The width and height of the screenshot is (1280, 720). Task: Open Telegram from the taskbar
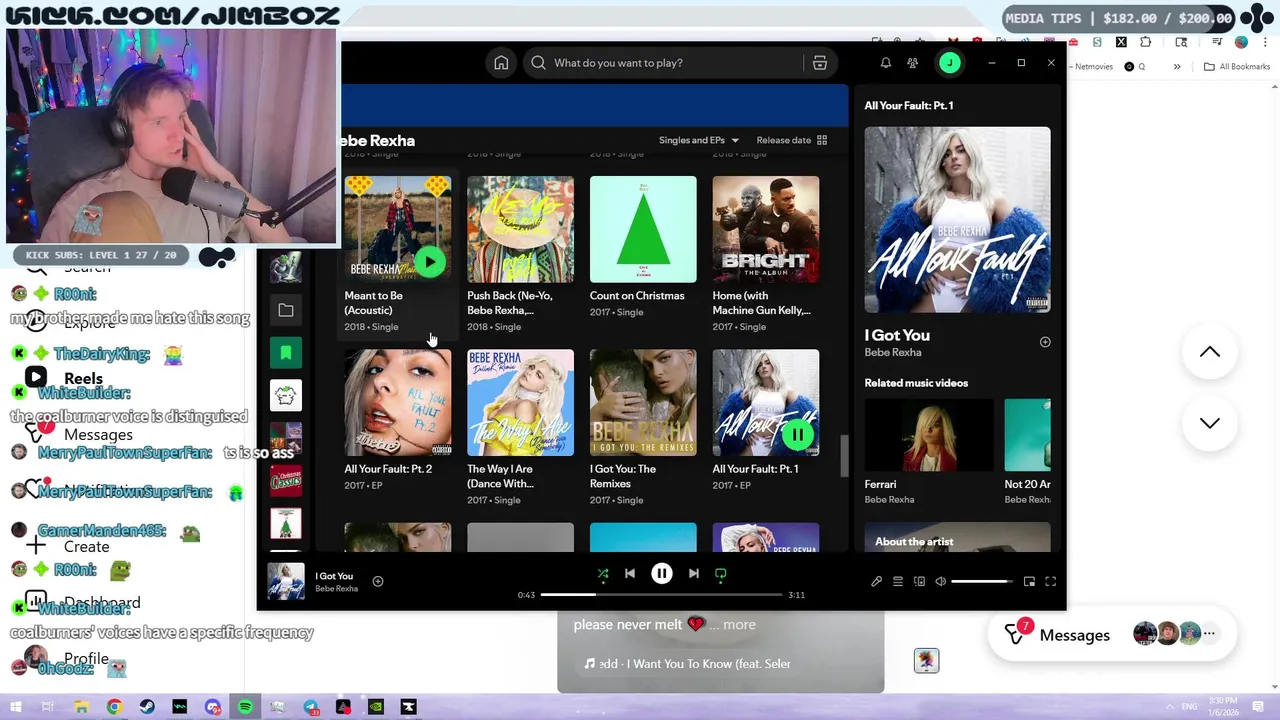pos(311,707)
